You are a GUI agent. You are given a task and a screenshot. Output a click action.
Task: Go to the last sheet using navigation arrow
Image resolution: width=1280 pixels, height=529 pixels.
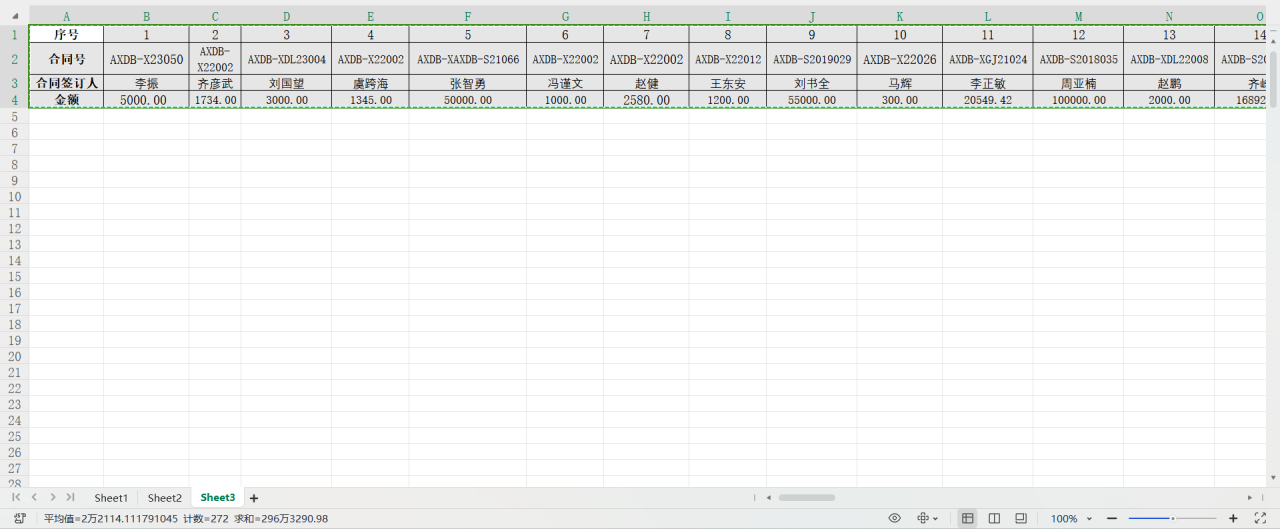pos(70,497)
